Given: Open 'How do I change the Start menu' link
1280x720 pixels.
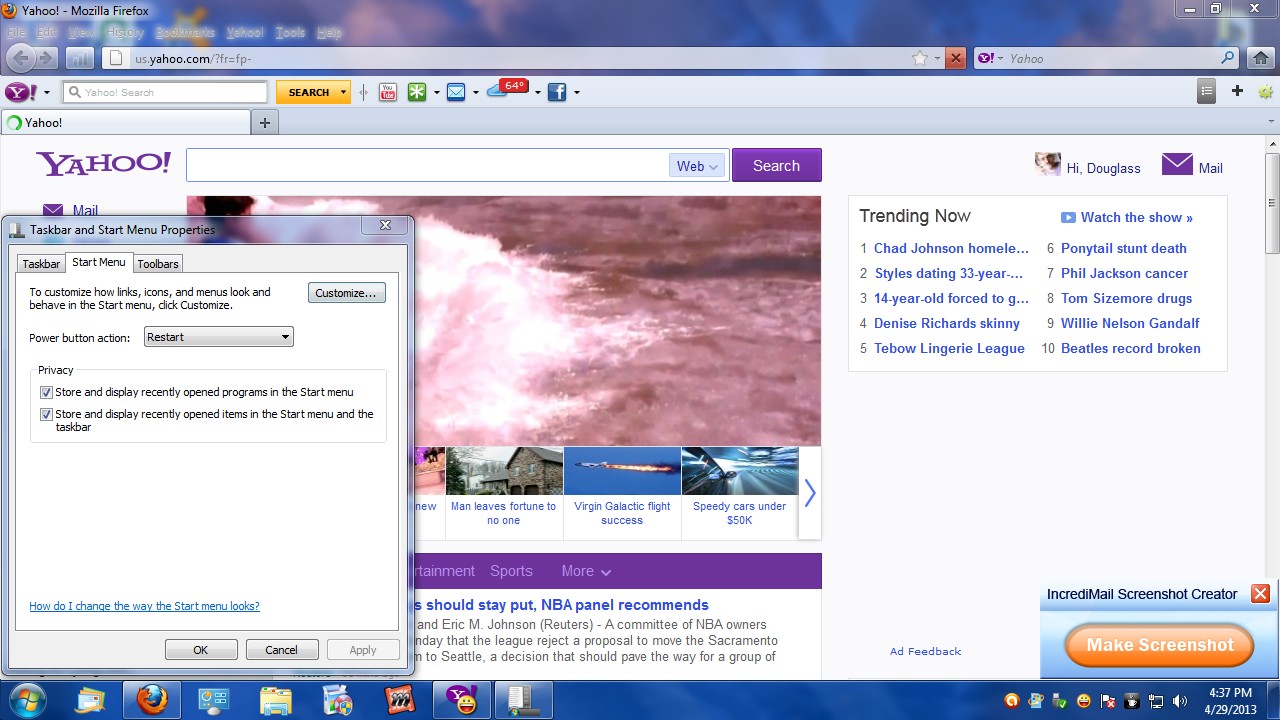Looking at the screenshot, I should [x=144, y=606].
